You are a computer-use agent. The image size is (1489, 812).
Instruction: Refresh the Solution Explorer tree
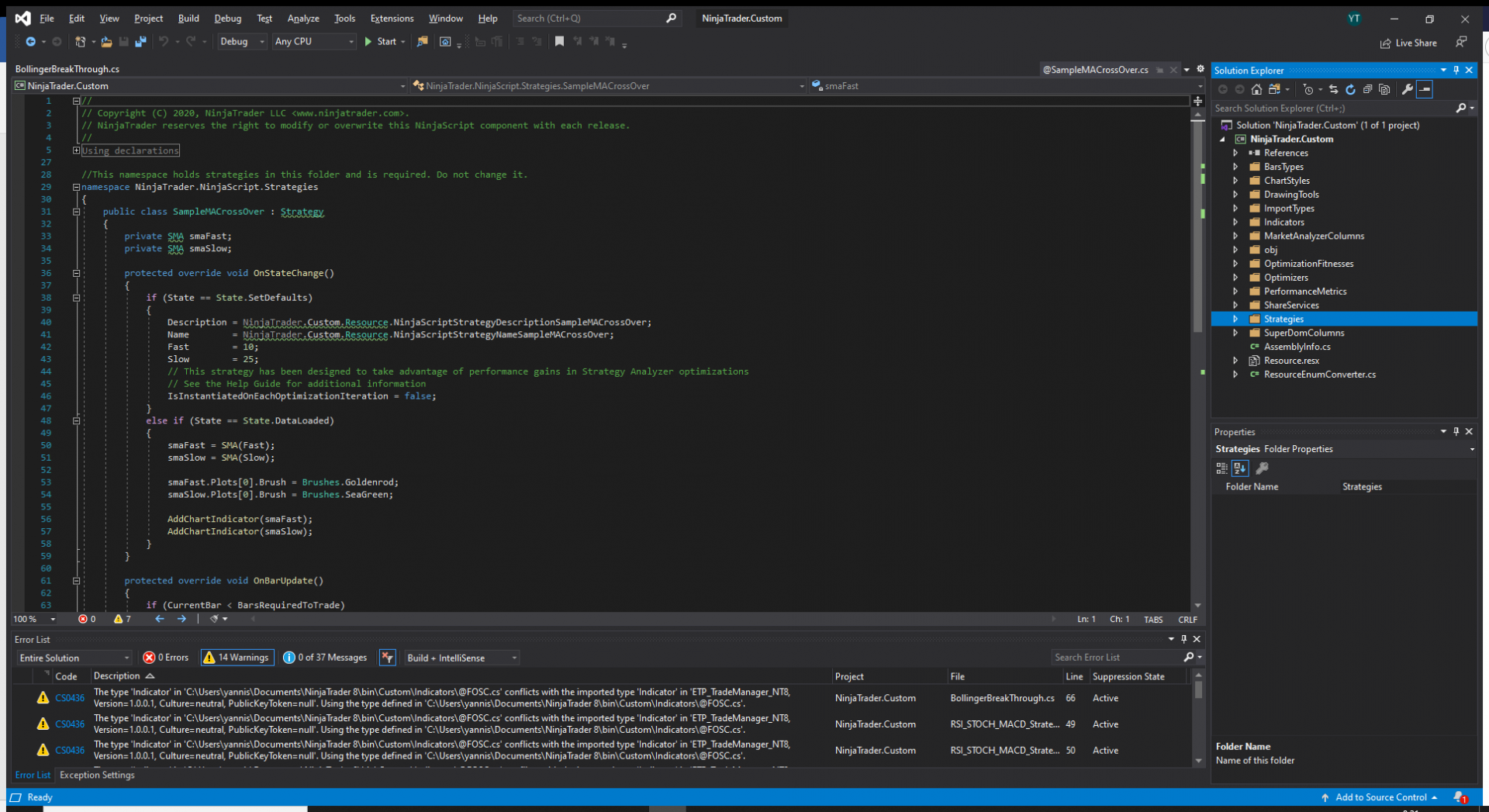[1350, 89]
